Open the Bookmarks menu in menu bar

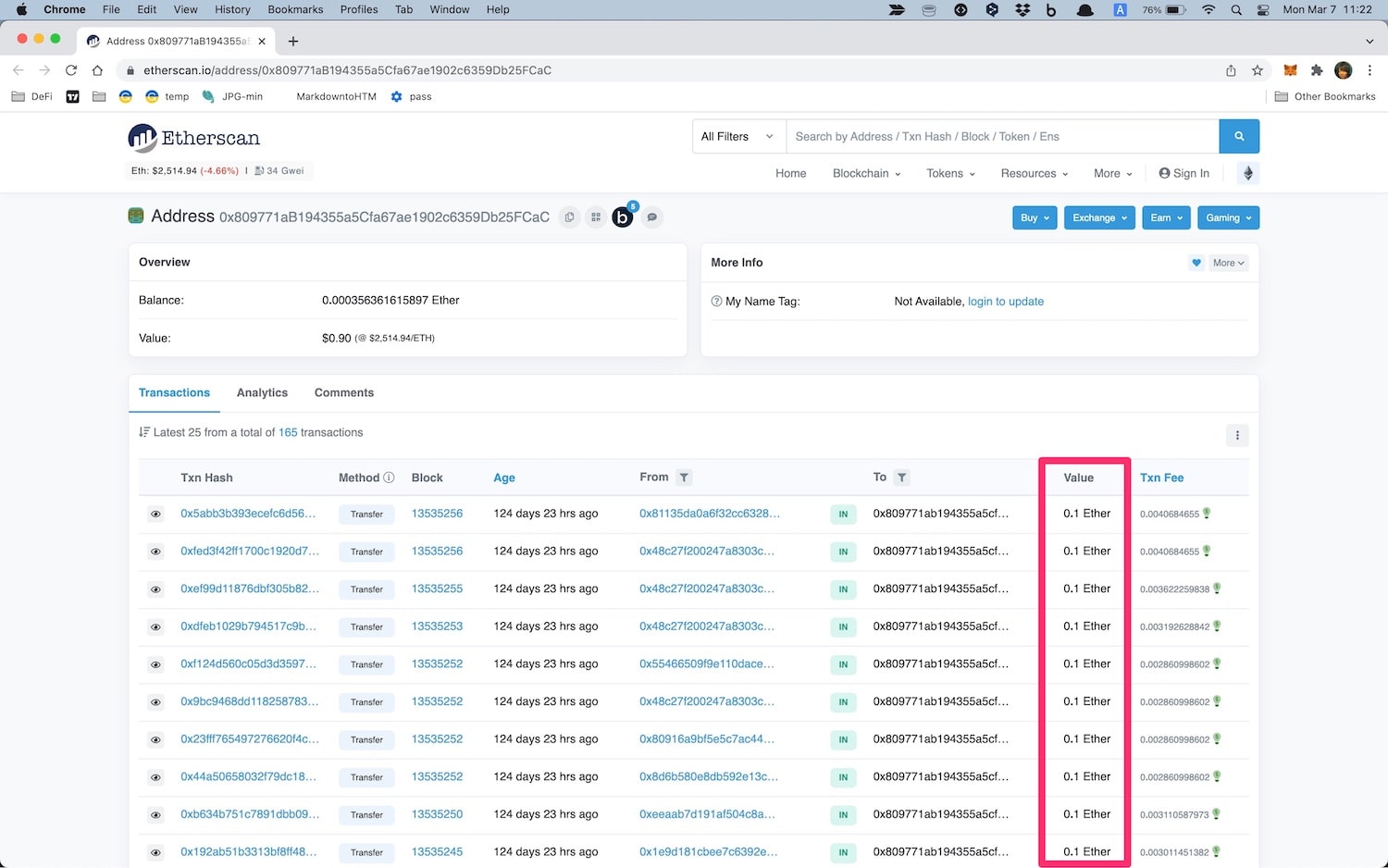pos(295,9)
